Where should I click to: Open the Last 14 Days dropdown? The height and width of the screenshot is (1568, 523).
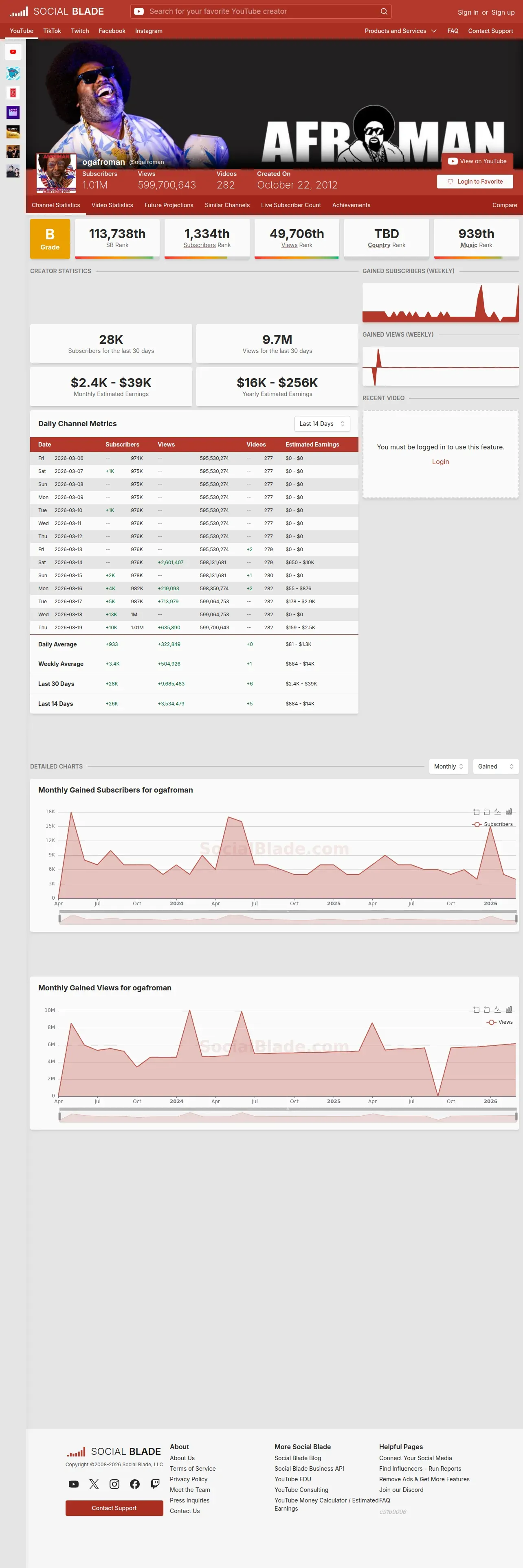click(322, 424)
